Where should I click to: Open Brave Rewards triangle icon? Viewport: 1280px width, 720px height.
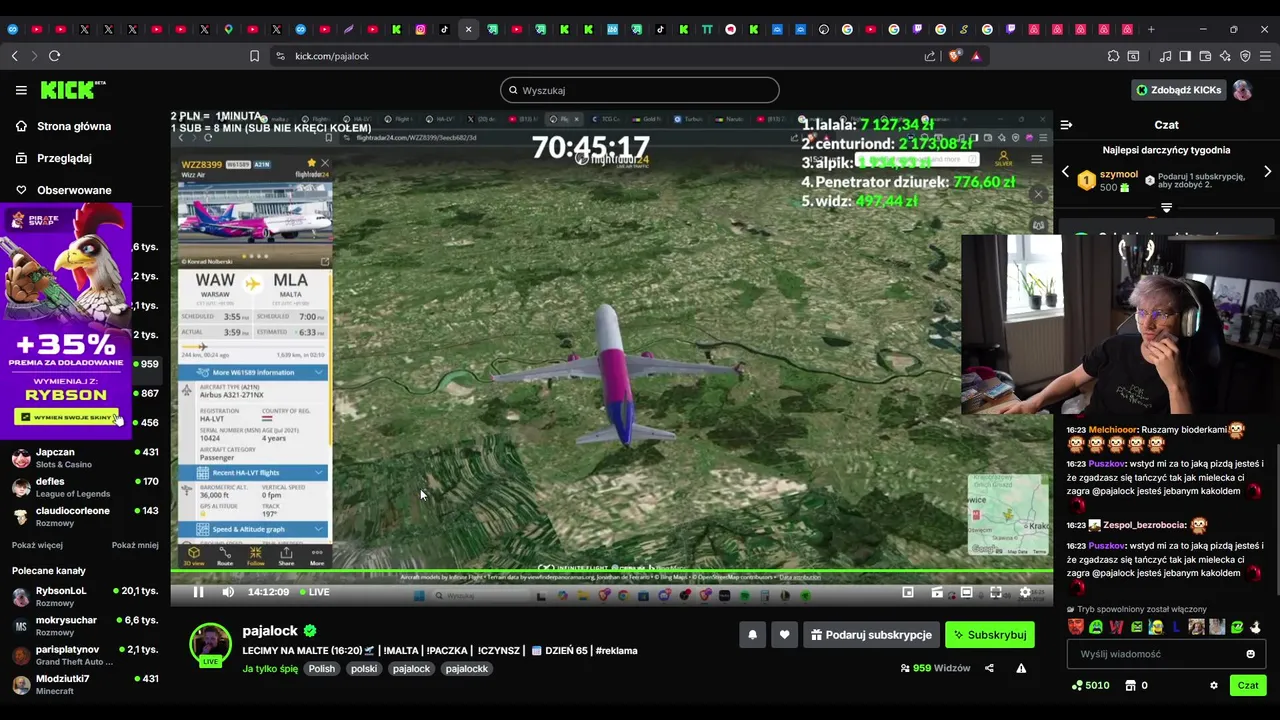tap(976, 56)
